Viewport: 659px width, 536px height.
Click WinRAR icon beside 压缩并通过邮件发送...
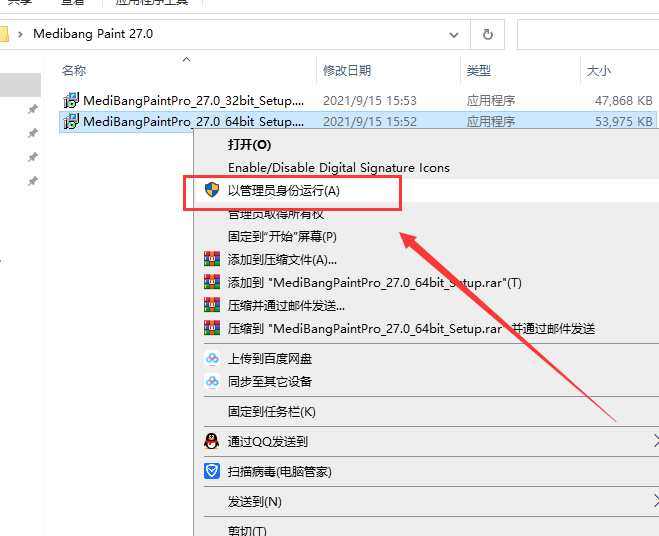point(212,305)
